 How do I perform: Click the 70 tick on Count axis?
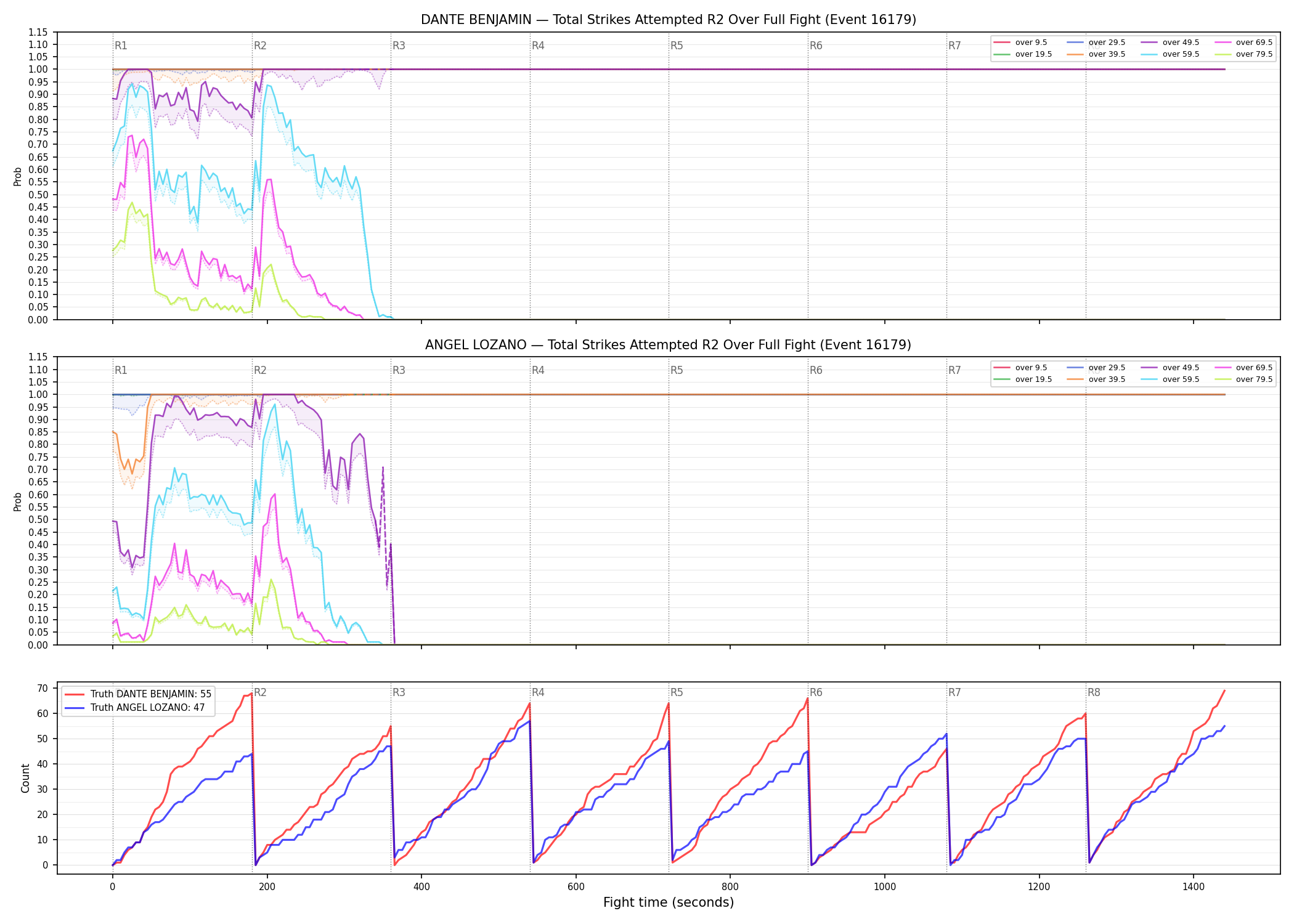point(43,688)
